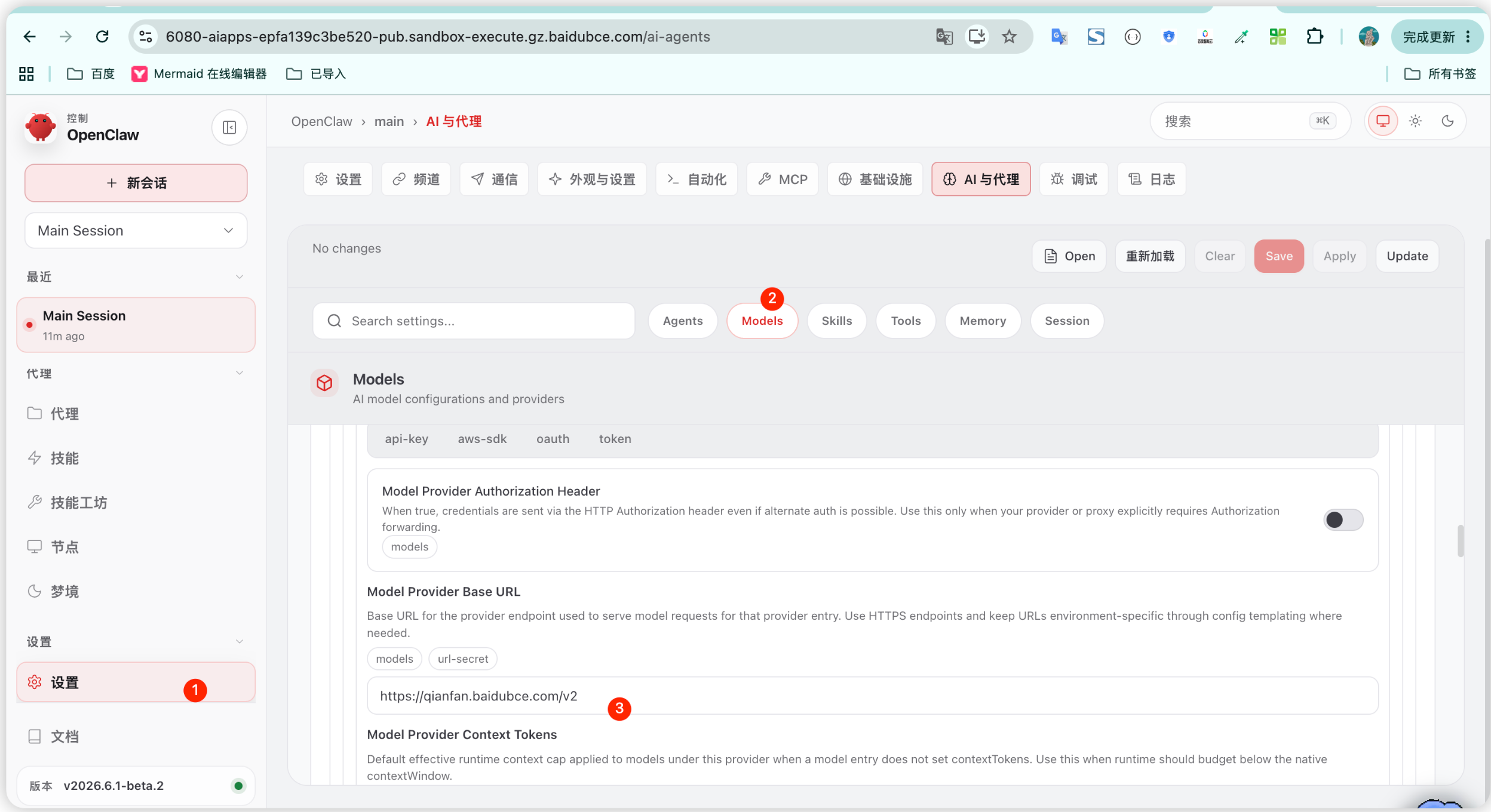This screenshot has width=1491, height=812.
Task: Open the 所有书签 folder
Action: click(x=1440, y=74)
